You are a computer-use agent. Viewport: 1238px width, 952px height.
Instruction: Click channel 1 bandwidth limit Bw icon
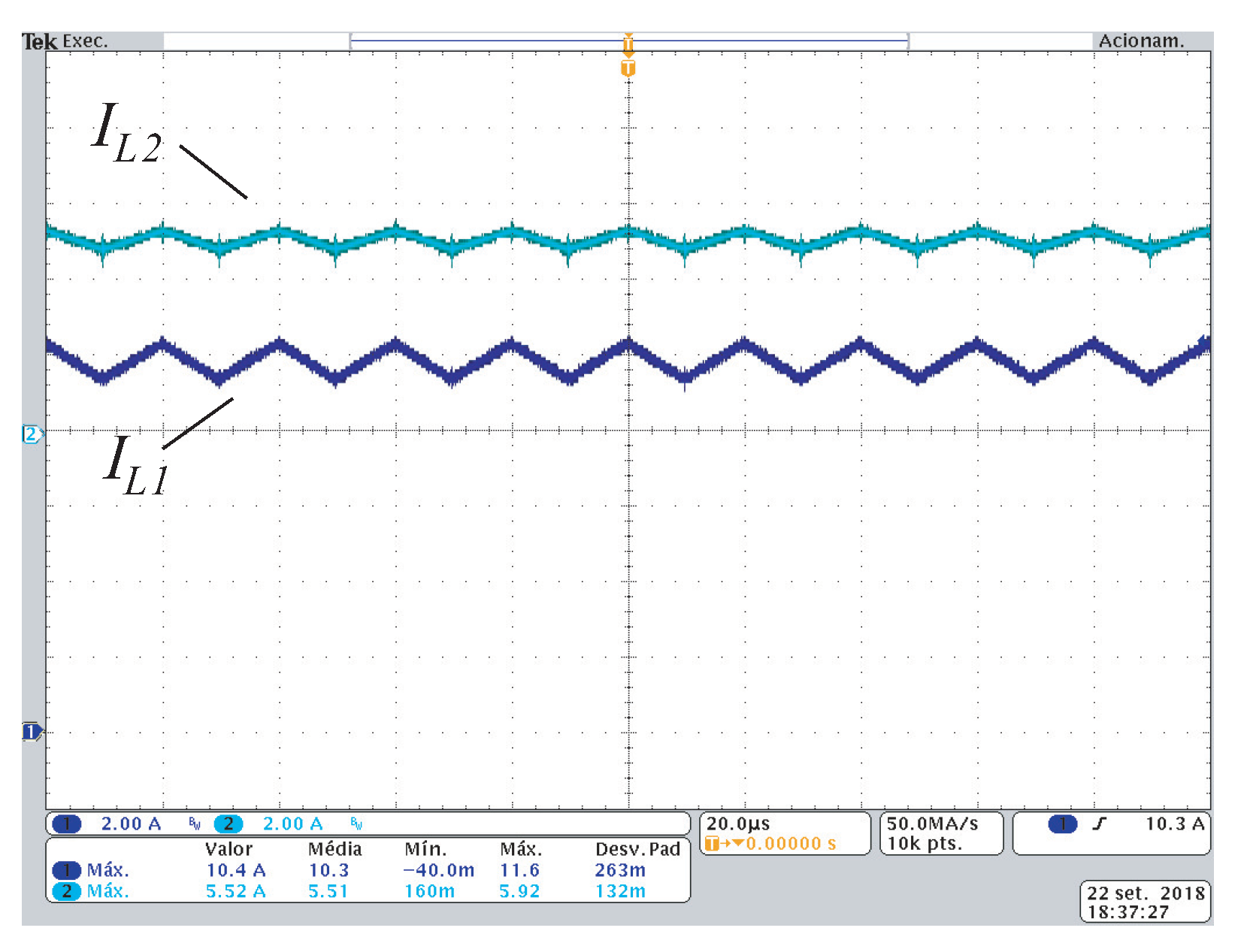(x=195, y=824)
